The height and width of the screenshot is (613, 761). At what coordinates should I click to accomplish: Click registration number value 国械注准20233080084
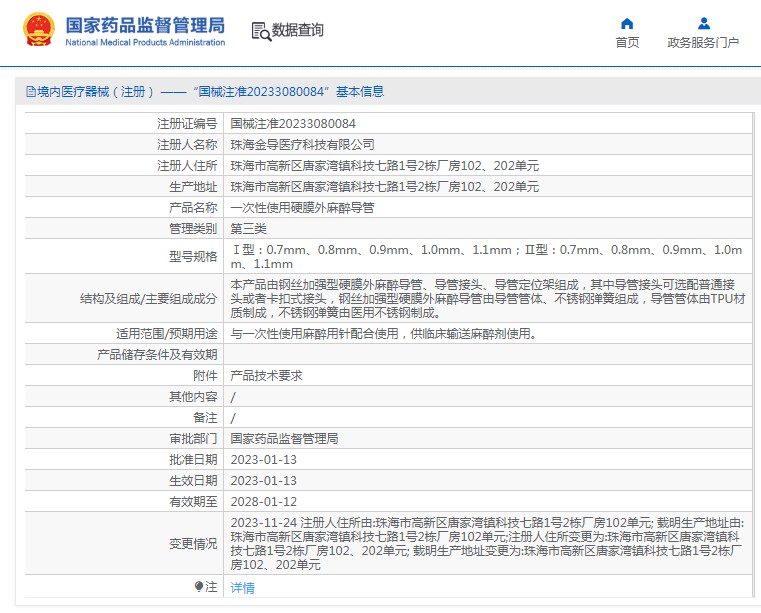(292, 124)
